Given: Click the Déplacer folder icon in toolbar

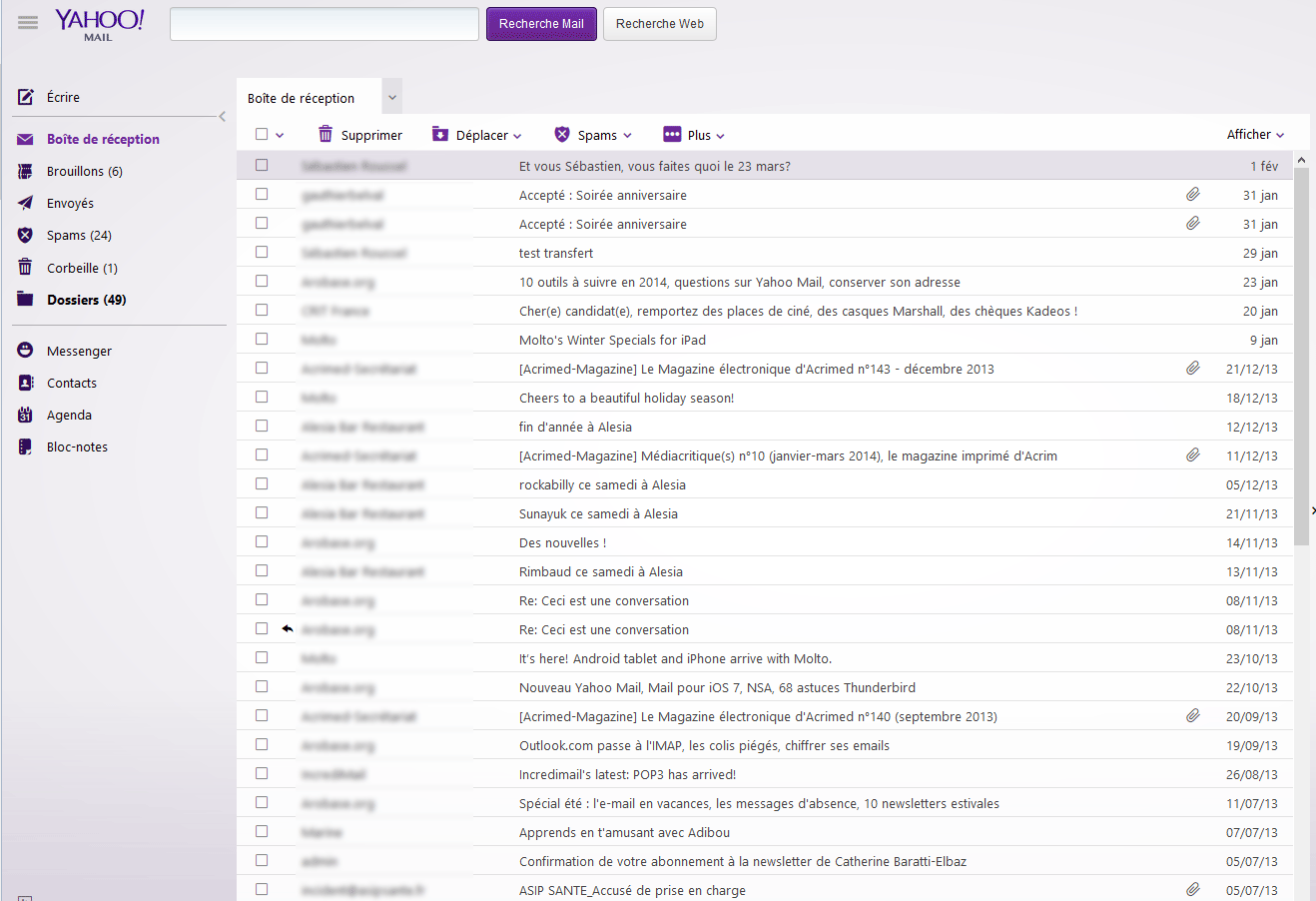Looking at the screenshot, I should click(x=440, y=134).
